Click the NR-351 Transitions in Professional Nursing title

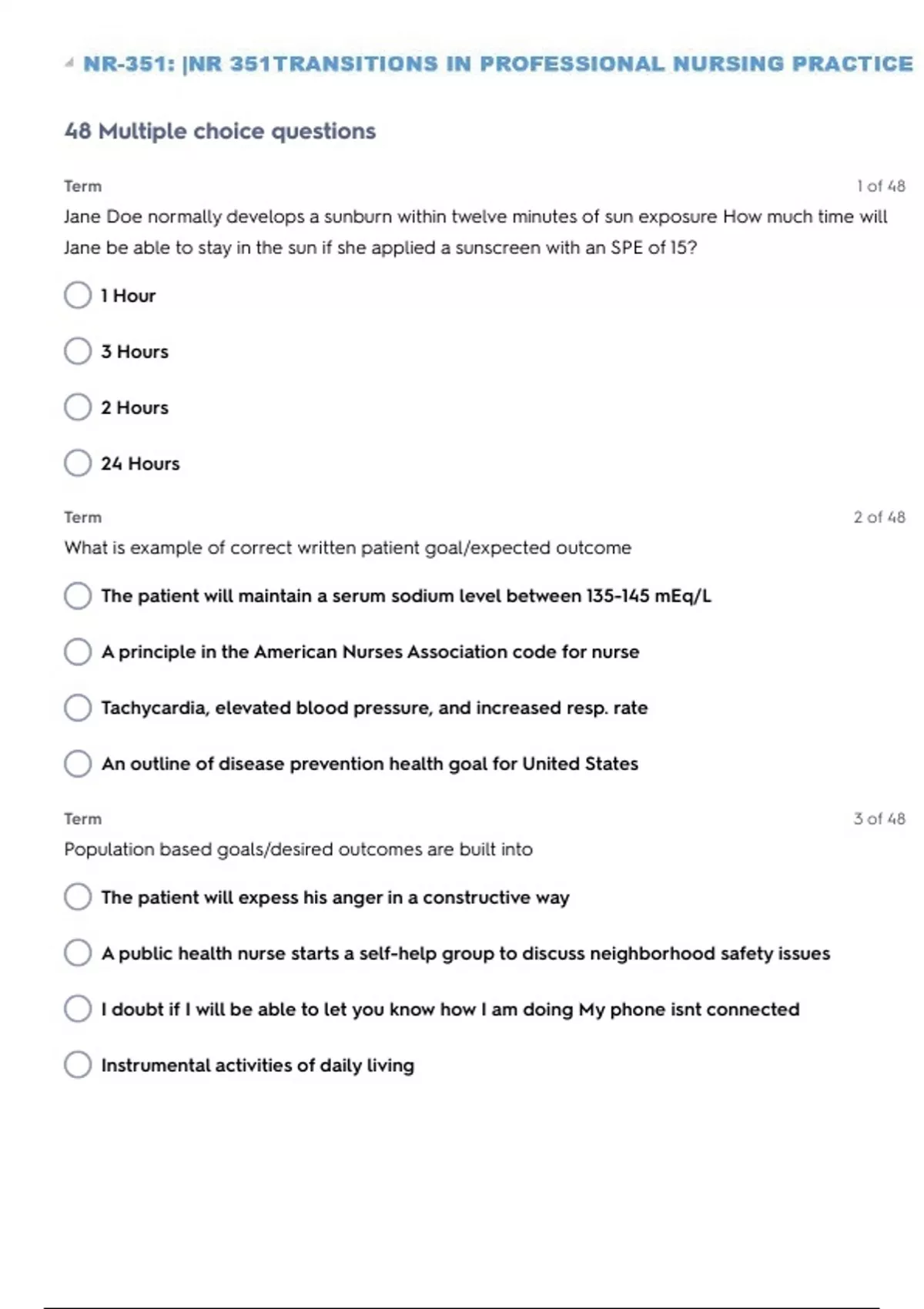[497, 64]
